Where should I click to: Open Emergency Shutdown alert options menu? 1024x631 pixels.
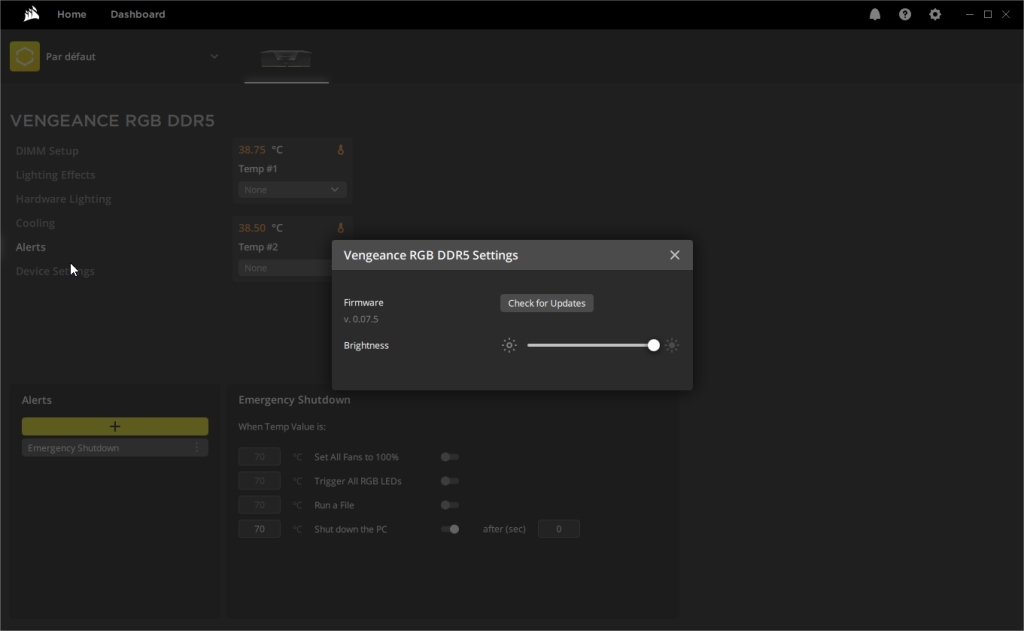tap(197, 447)
